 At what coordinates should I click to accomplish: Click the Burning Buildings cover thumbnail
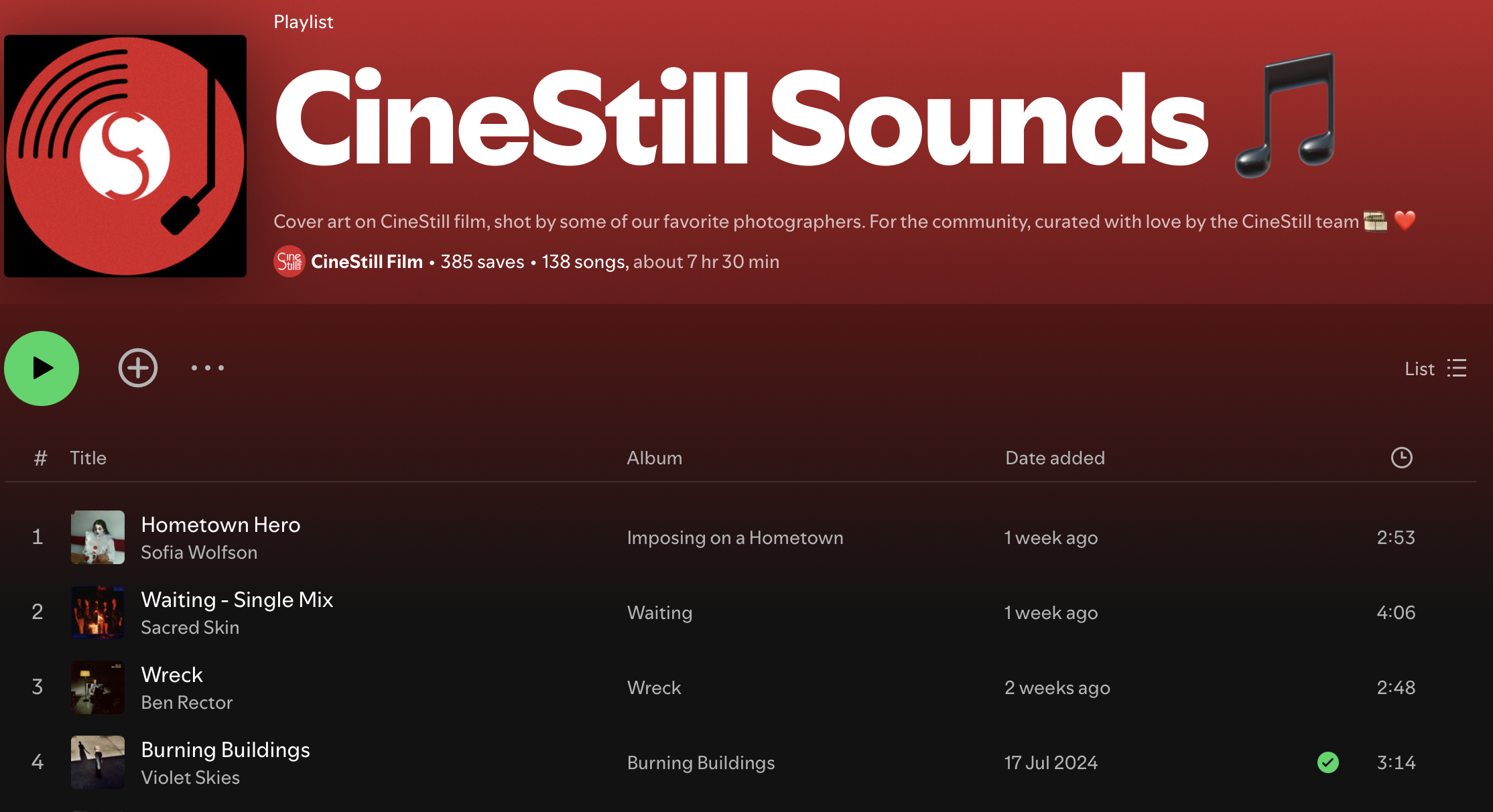pos(98,762)
